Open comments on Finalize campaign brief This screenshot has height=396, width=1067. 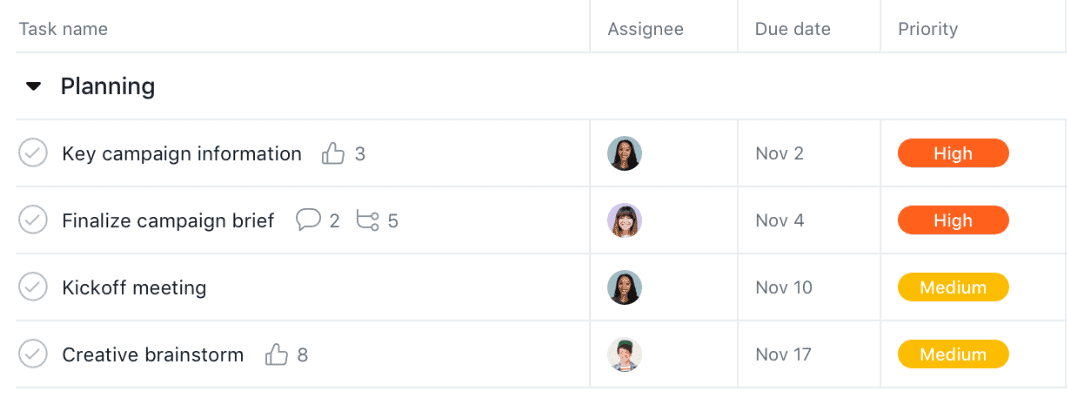308,220
